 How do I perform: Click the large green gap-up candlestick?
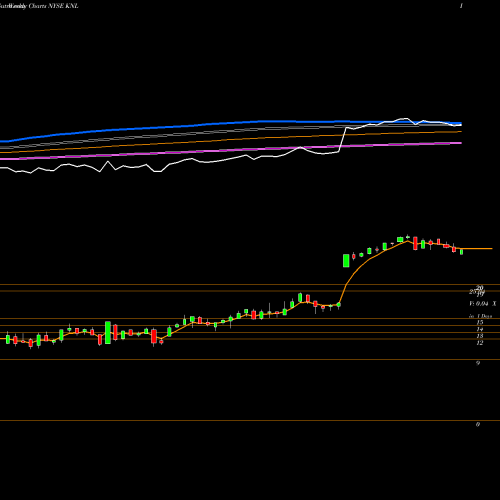point(346,260)
